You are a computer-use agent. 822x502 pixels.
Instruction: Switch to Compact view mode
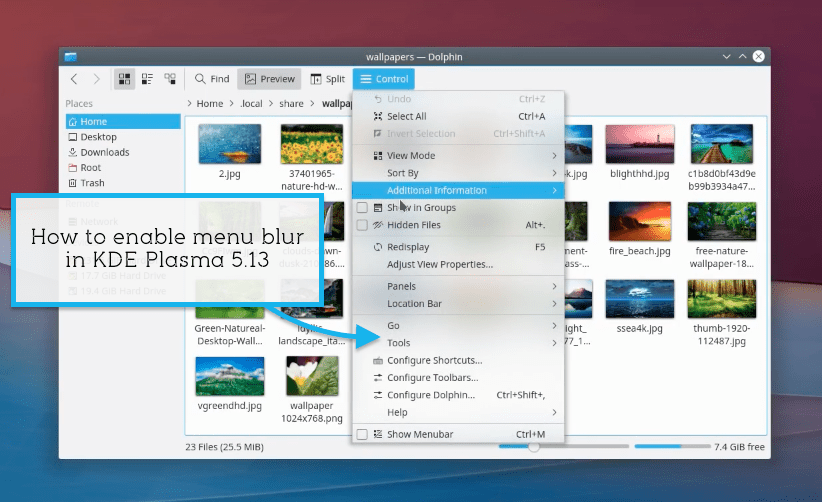147,79
